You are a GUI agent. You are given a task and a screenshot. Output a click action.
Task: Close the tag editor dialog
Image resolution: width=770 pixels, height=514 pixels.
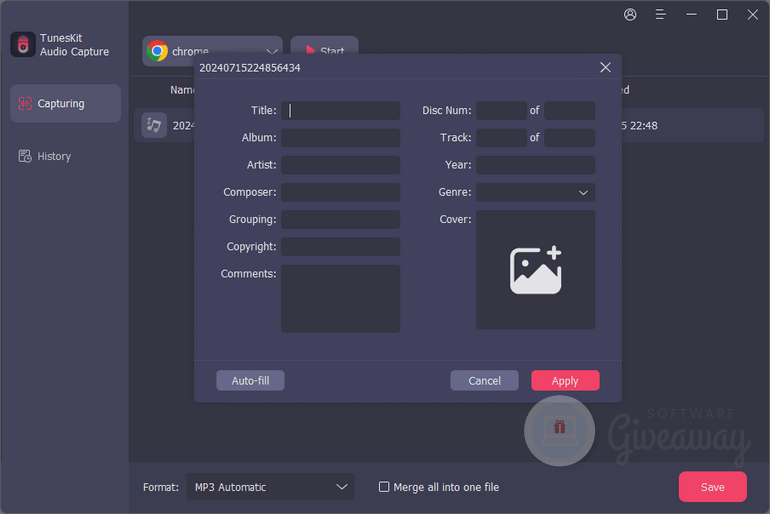[605, 68]
